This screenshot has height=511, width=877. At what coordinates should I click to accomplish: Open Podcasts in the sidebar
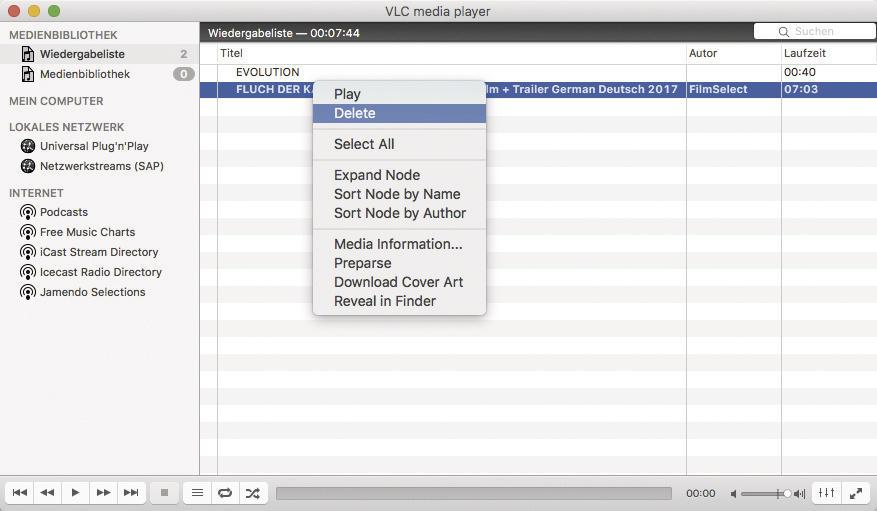[100, 212]
